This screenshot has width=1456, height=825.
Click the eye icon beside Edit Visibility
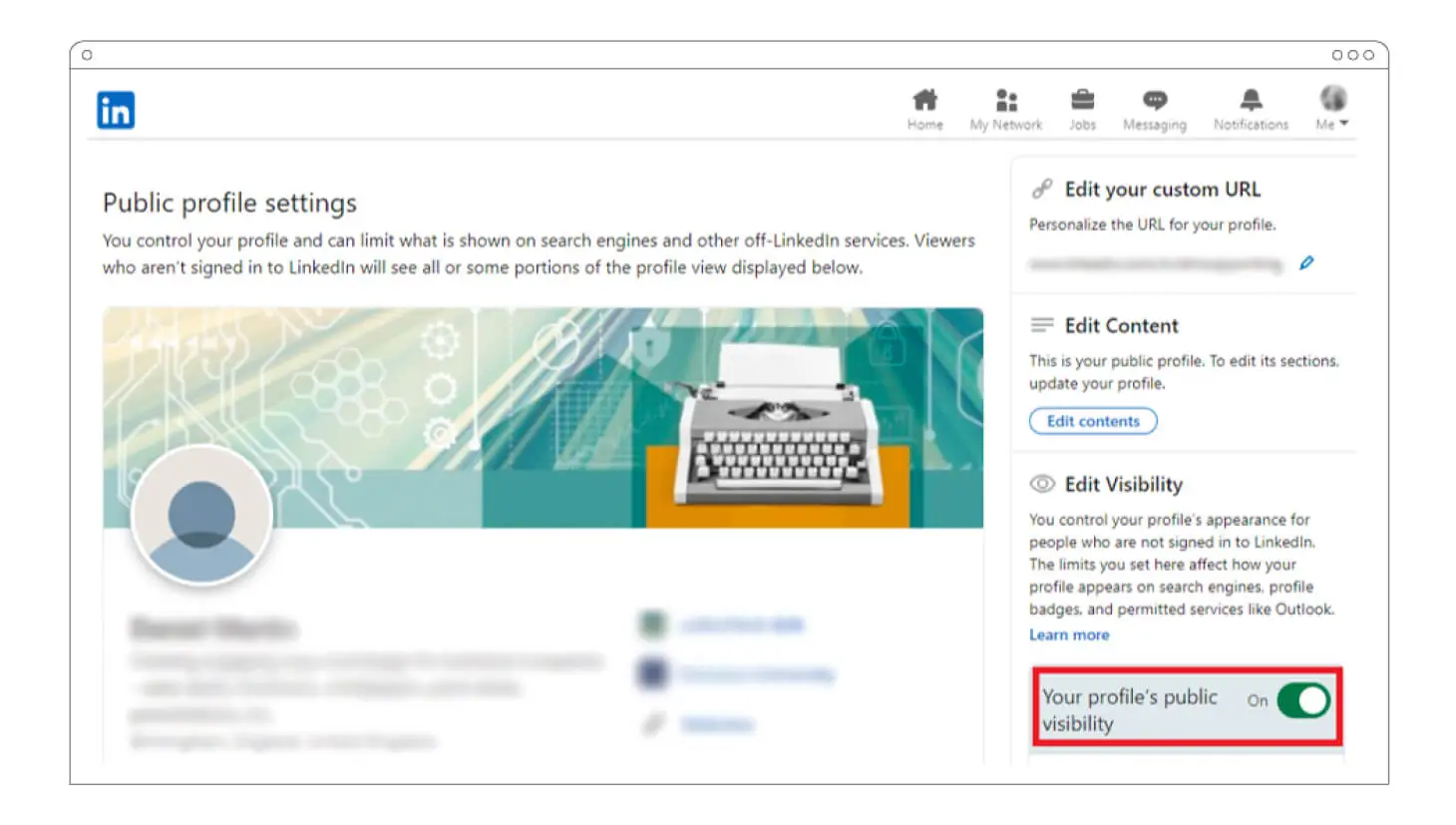[x=1042, y=484]
